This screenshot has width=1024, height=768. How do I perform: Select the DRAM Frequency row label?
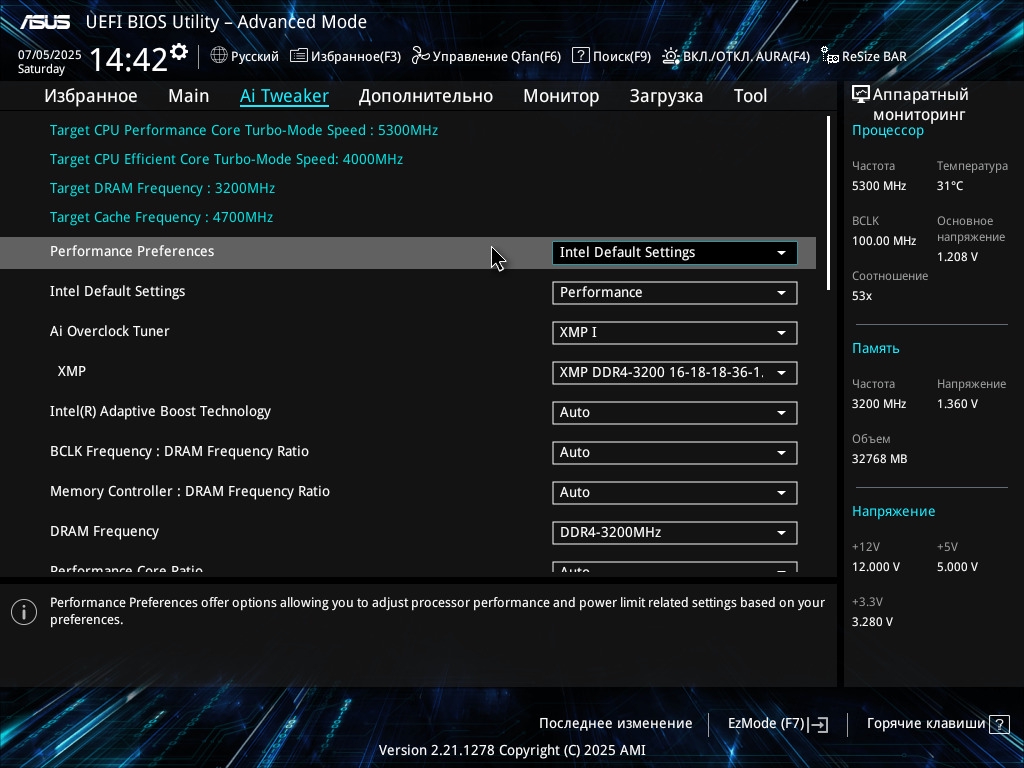pos(104,532)
